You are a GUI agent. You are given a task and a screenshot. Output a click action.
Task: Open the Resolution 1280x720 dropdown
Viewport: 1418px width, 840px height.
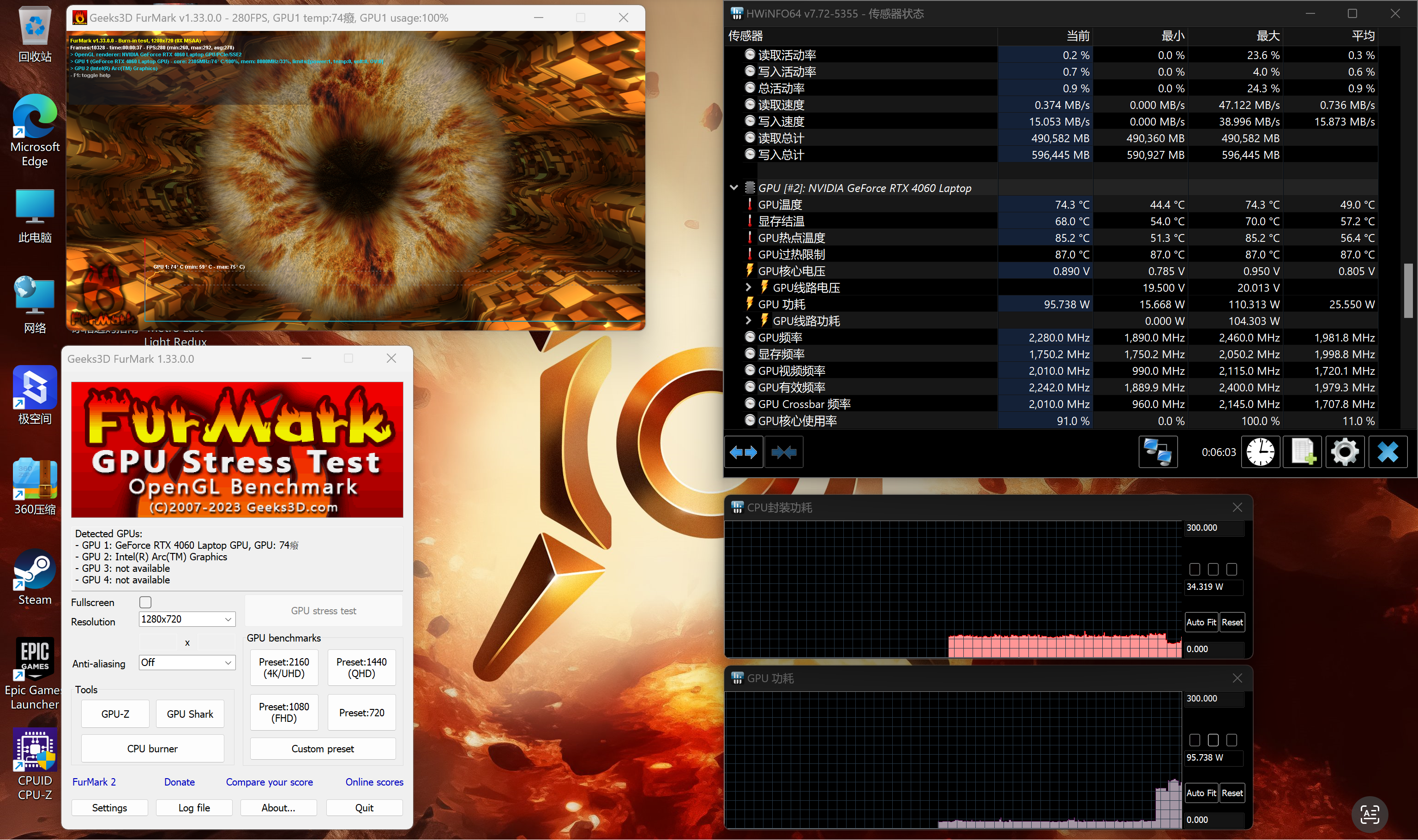[187, 619]
